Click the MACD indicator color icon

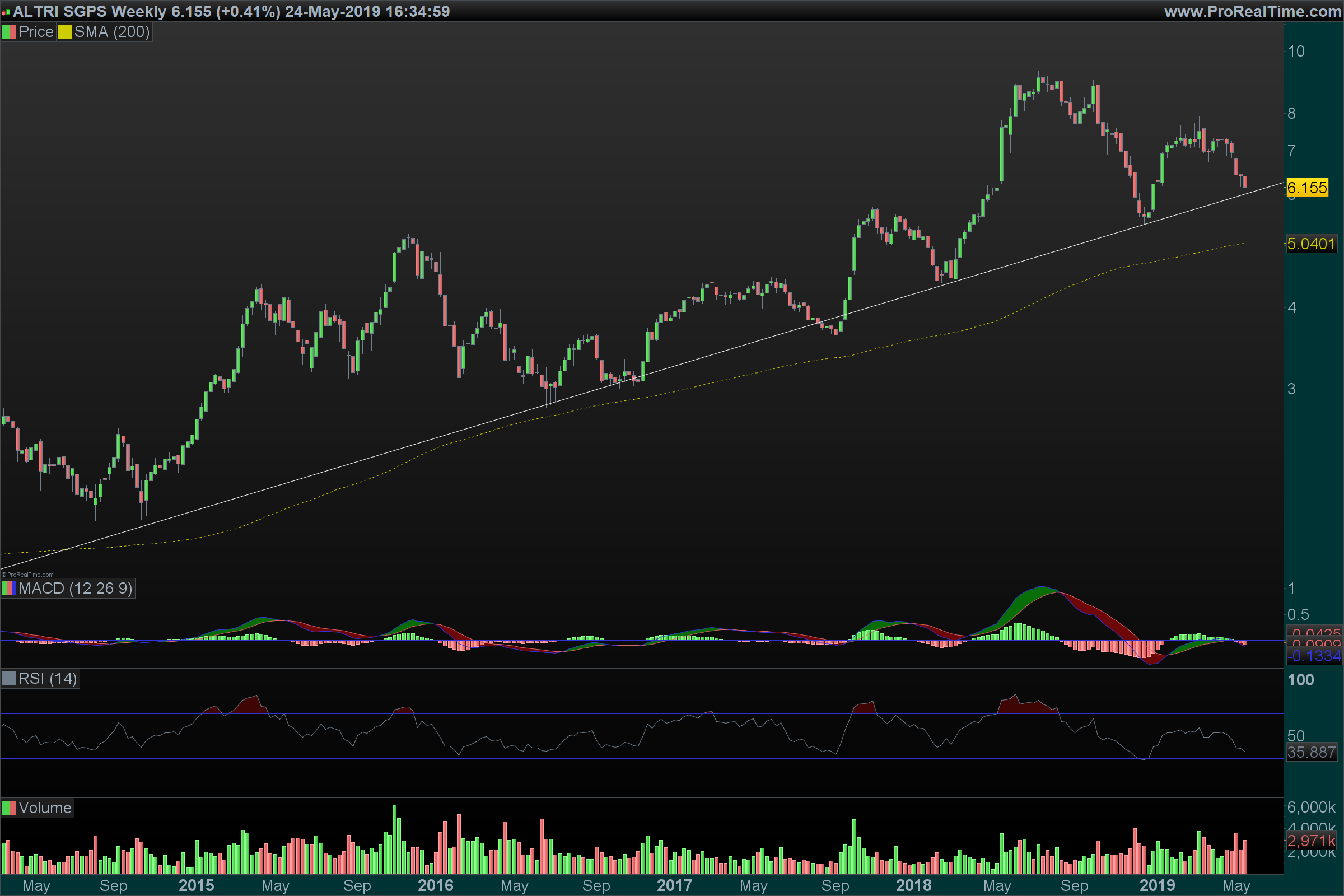coord(9,589)
